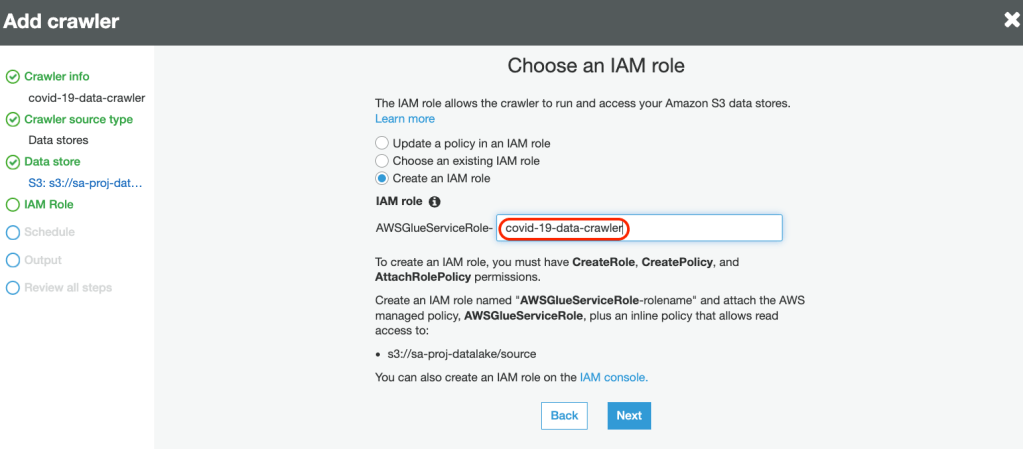Click the Review all steps circle icon
1023x449 pixels.
click(x=13, y=288)
